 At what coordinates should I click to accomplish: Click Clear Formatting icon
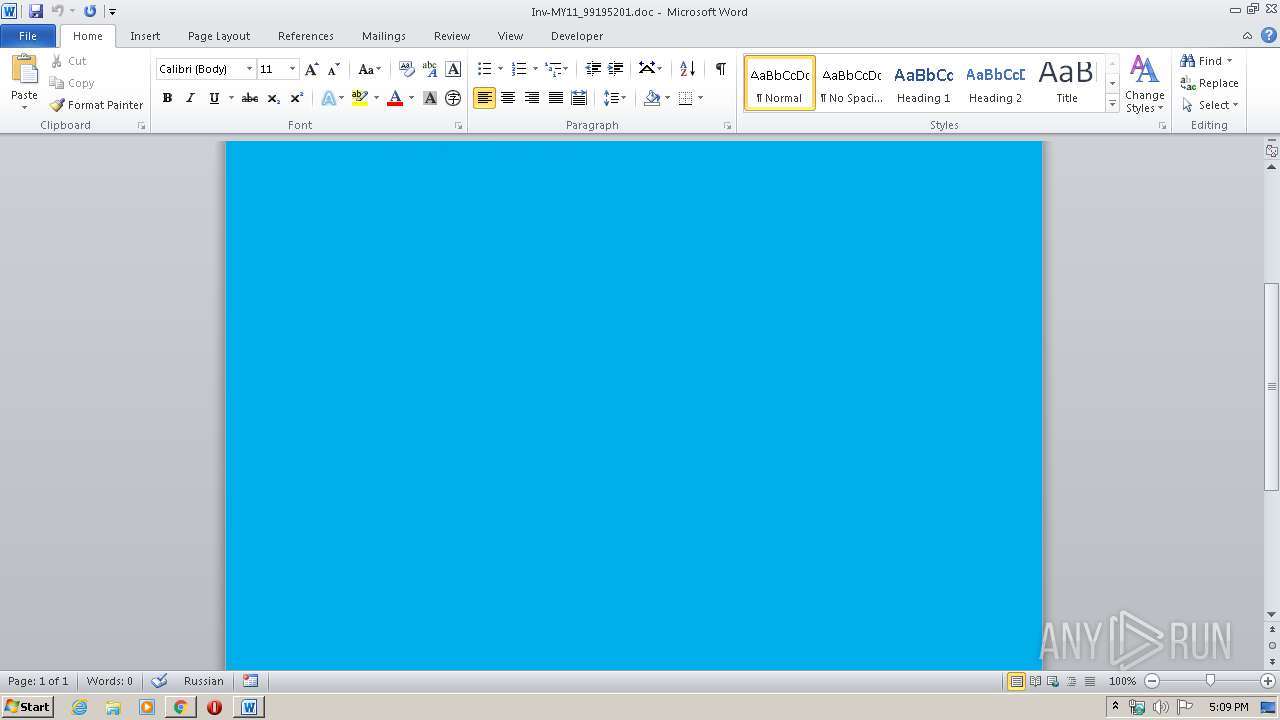pos(406,69)
